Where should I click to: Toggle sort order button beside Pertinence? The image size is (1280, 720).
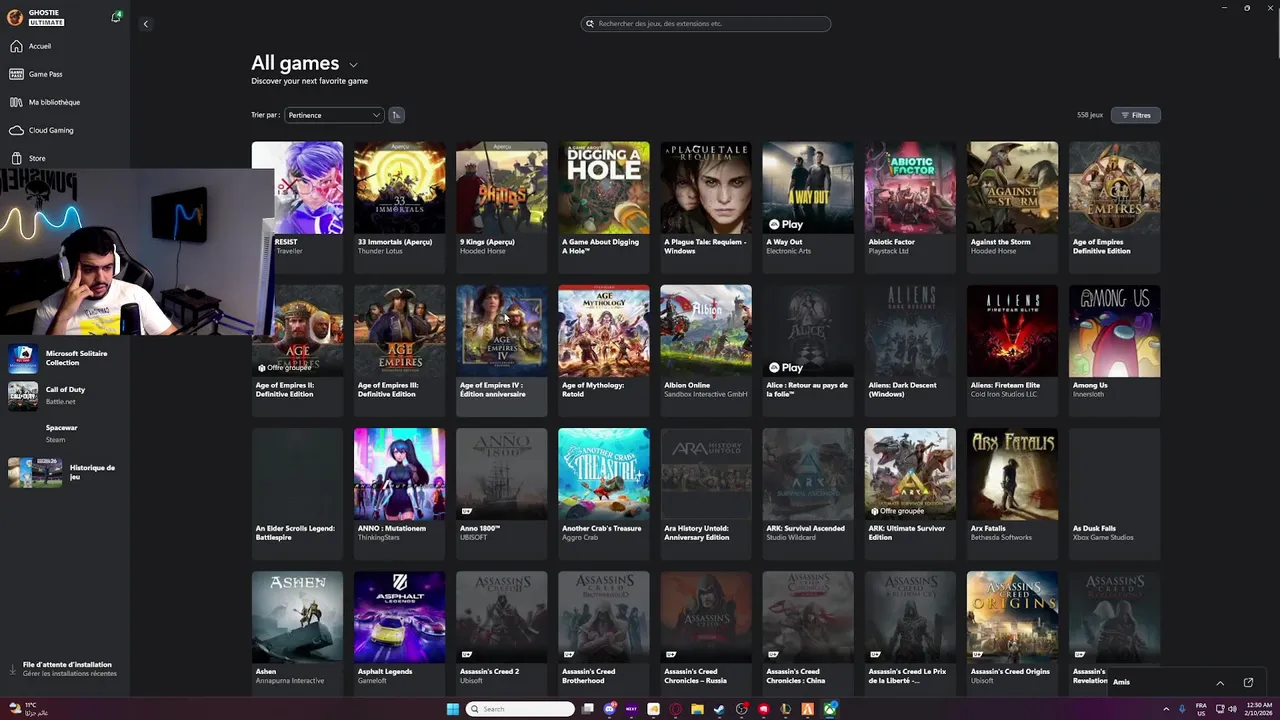click(396, 115)
